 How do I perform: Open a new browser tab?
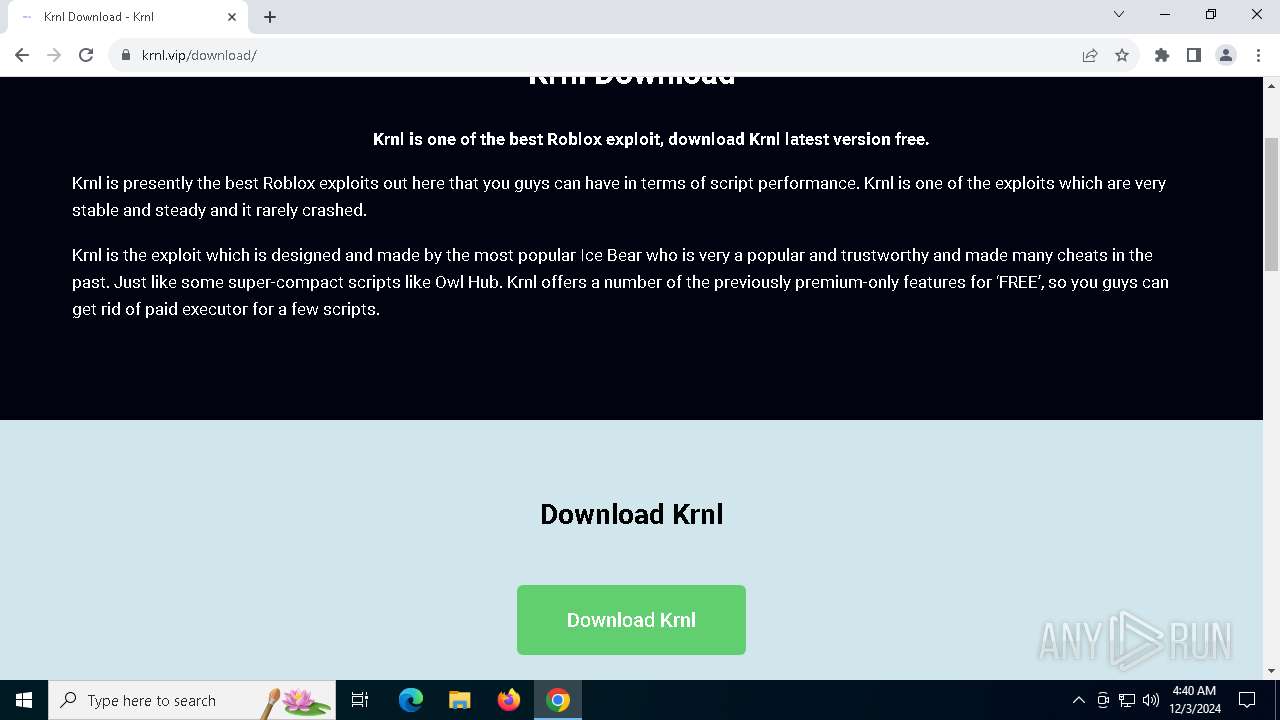tap(270, 17)
